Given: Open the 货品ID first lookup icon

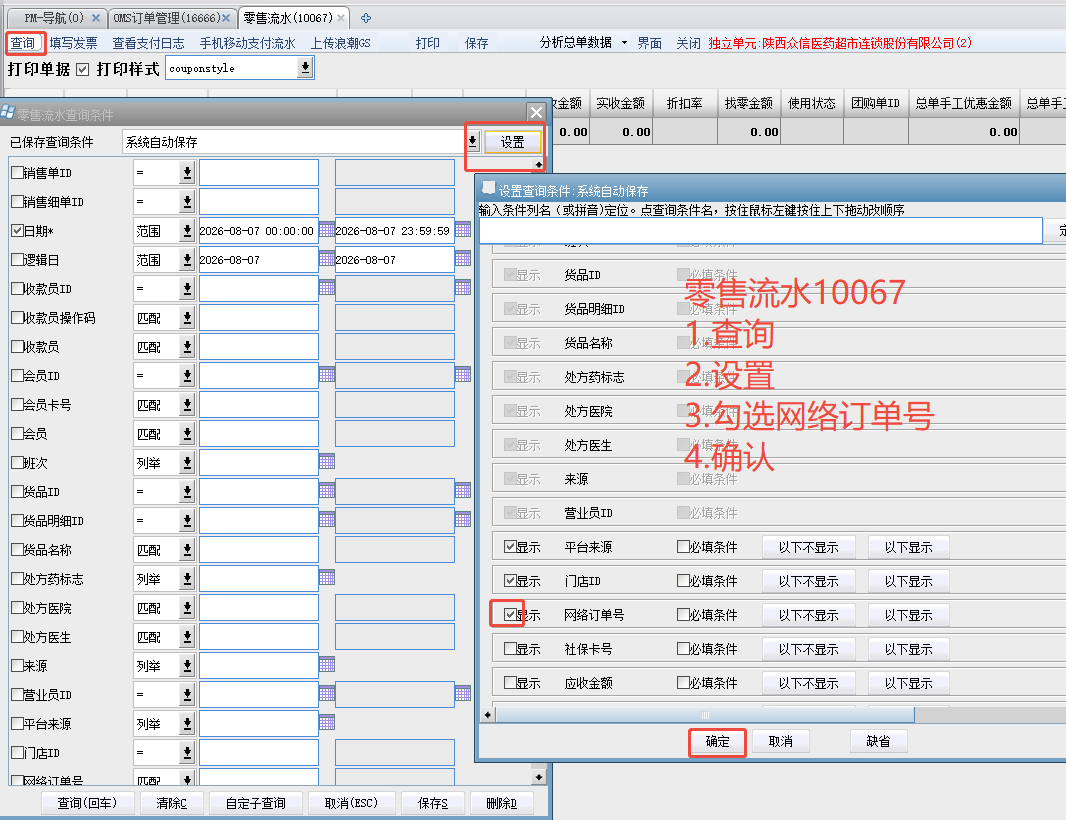Looking at the screenshot, I should click(x=327, y=490).
